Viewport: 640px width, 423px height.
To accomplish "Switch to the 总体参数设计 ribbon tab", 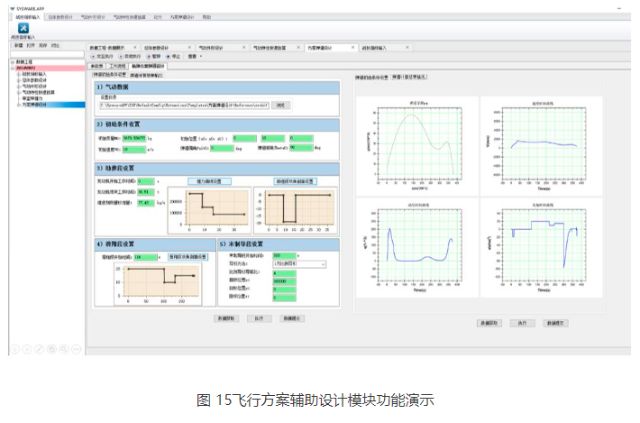I will tap(59, 17).
